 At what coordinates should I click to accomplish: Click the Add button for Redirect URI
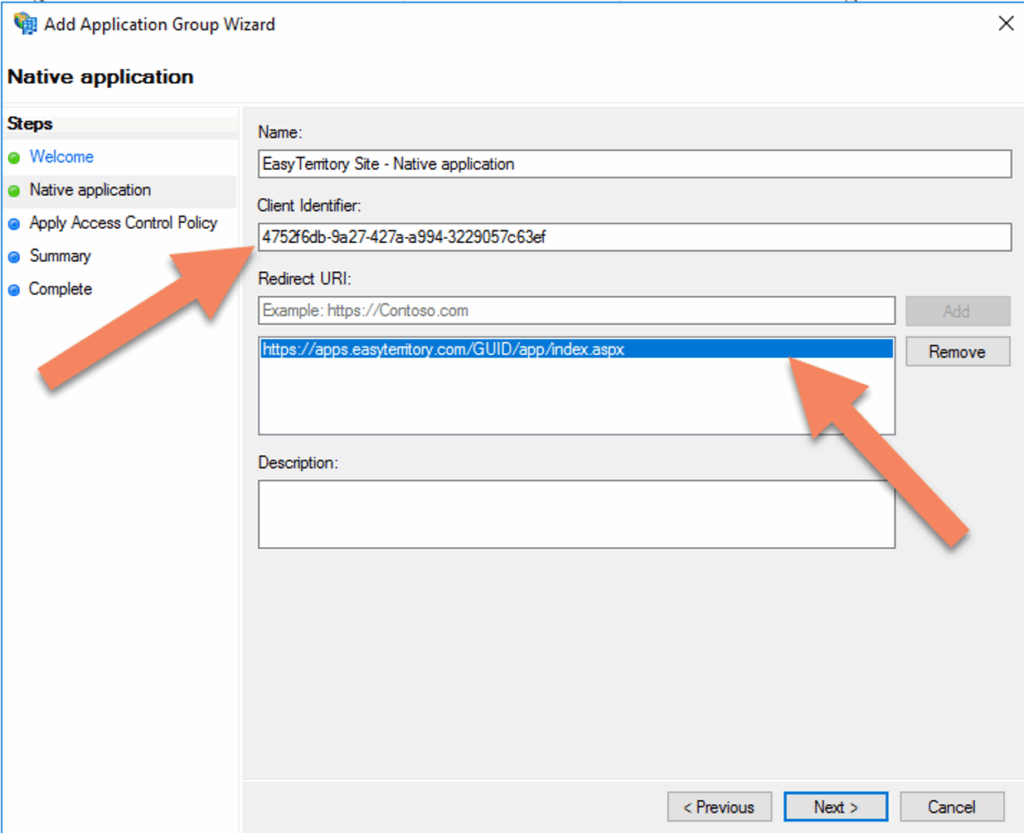[x=957, y=310]
